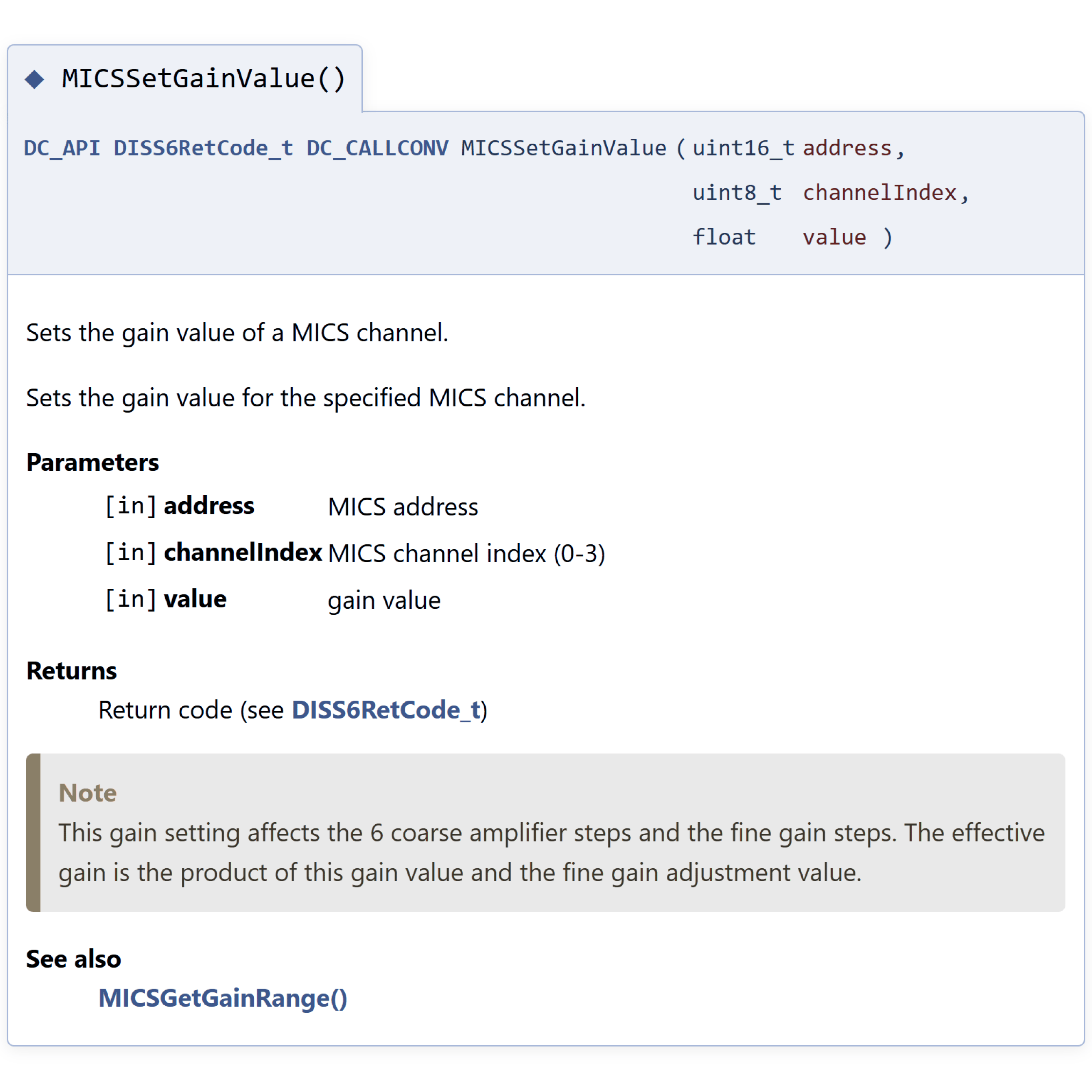The width and height of the screenshot is (1092, 1092).
Task: Open the MICSGetGainRange() link
Action: [223, 998]
